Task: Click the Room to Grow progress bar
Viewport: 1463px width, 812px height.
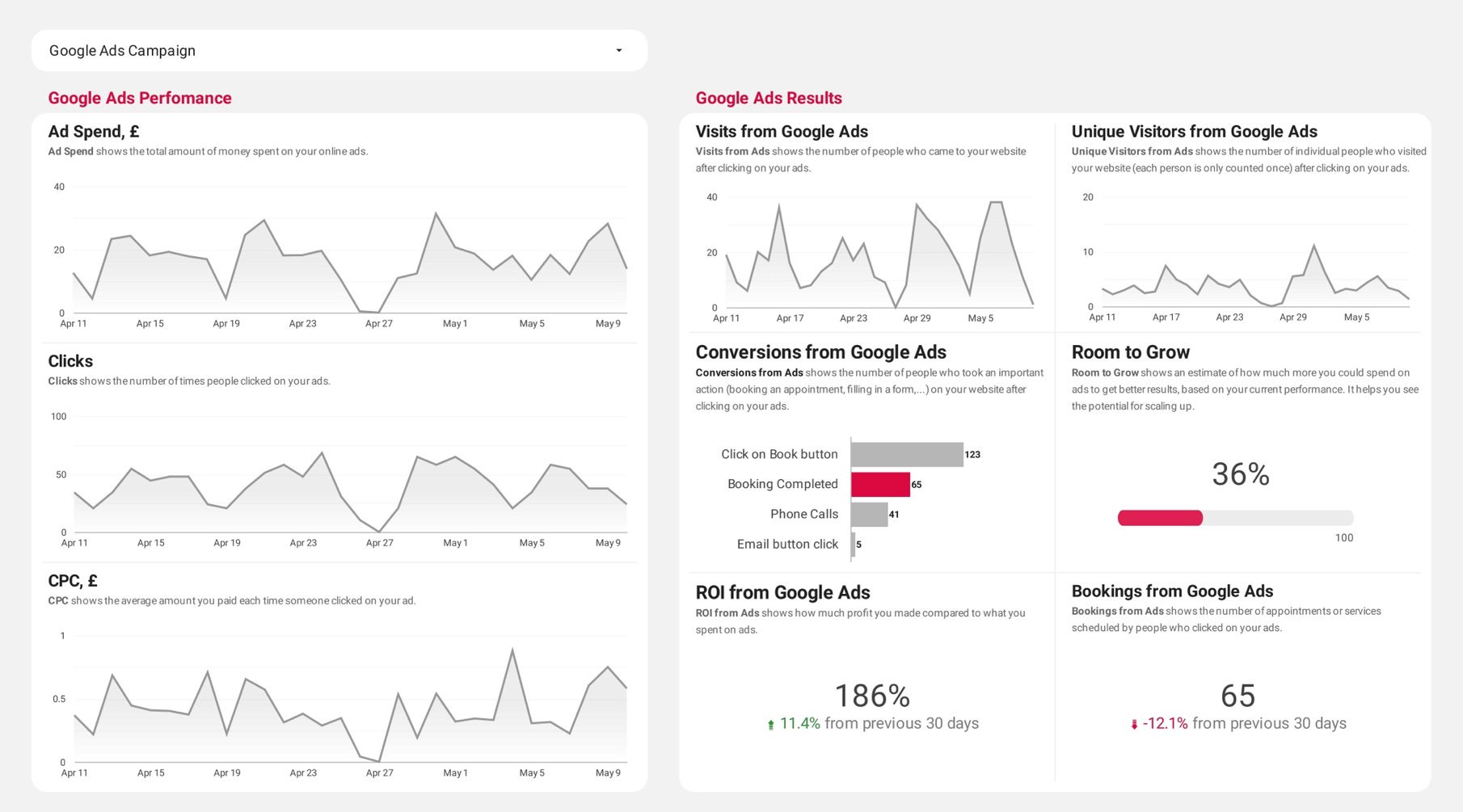Action: pos(1235,518)
